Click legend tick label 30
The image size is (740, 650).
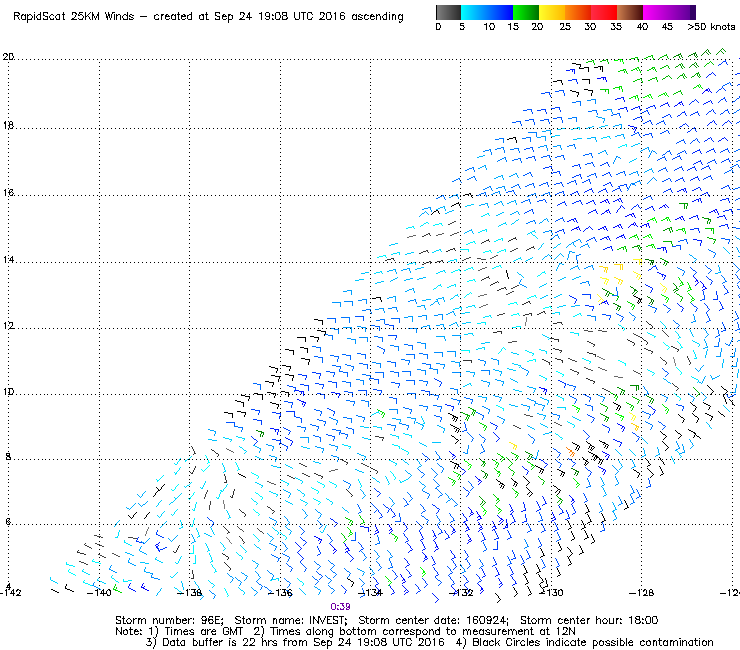pyautogui.click(x=590, y=27)
